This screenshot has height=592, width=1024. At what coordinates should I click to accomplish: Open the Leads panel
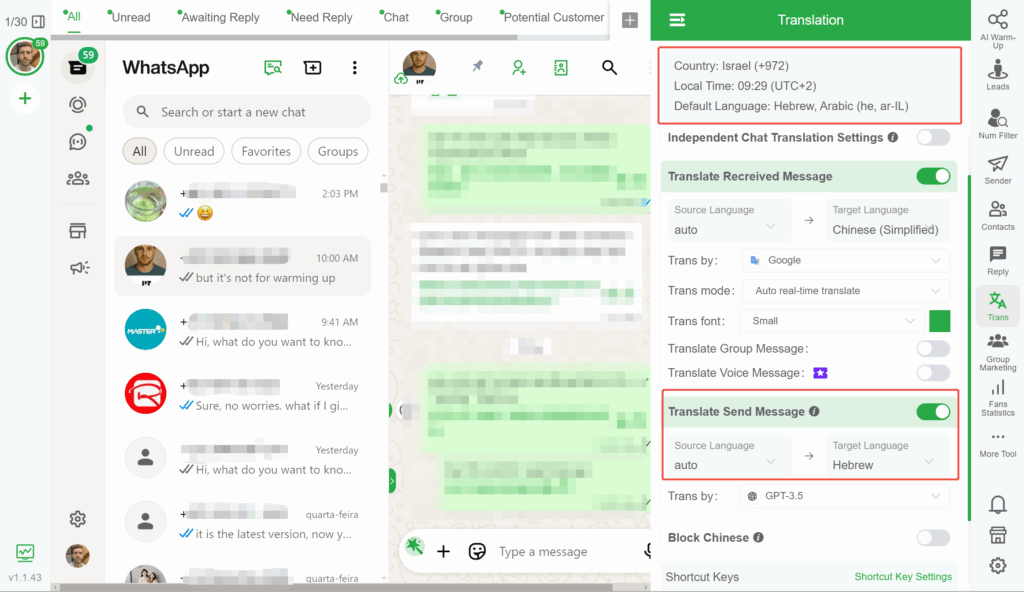pos(997,71)
